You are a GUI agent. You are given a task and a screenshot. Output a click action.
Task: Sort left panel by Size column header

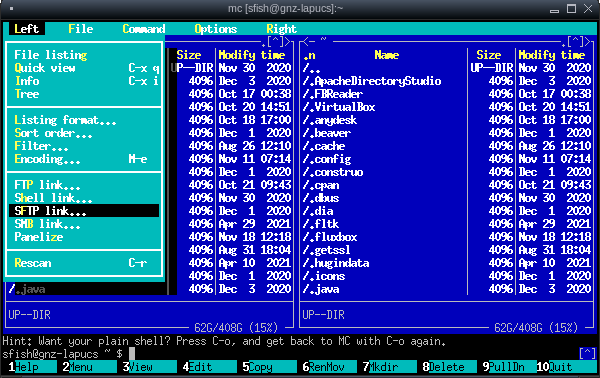pos(189,55)
